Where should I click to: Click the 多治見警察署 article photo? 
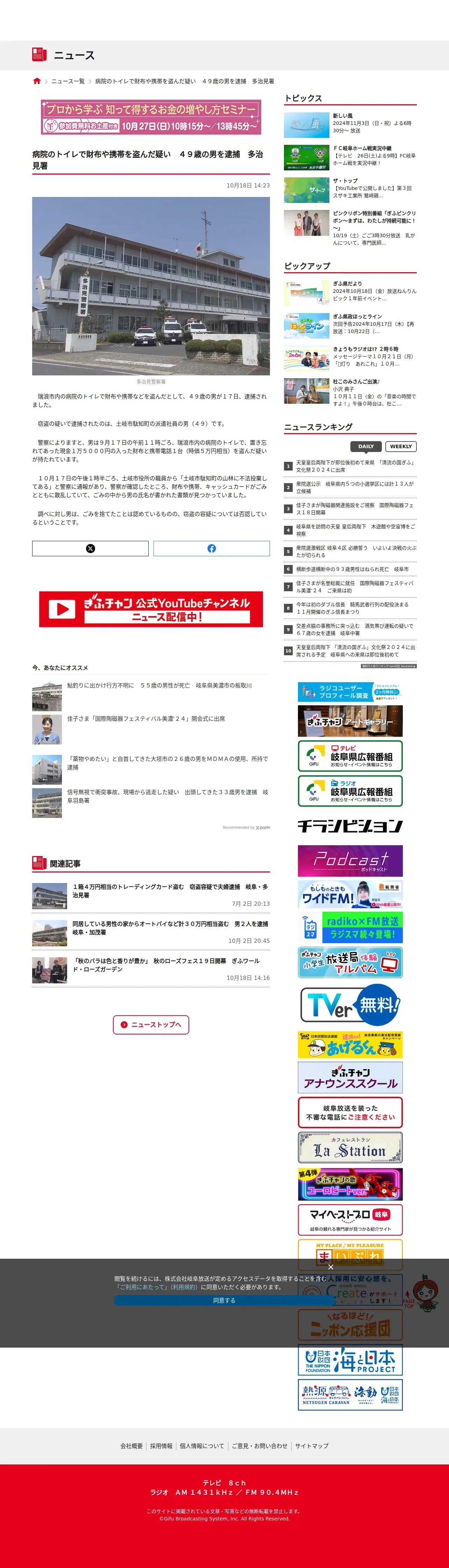151,285
